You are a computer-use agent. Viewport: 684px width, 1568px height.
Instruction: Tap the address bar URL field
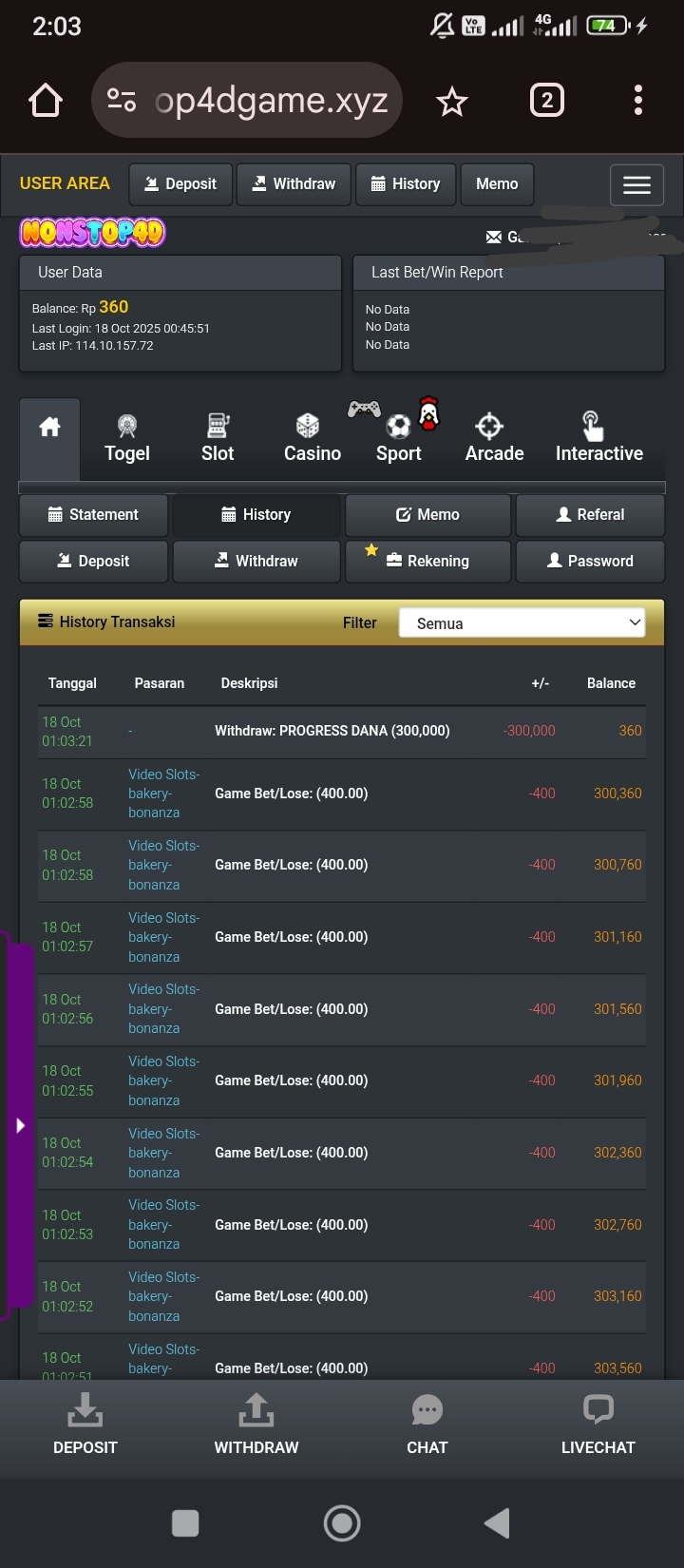point(271,100)
